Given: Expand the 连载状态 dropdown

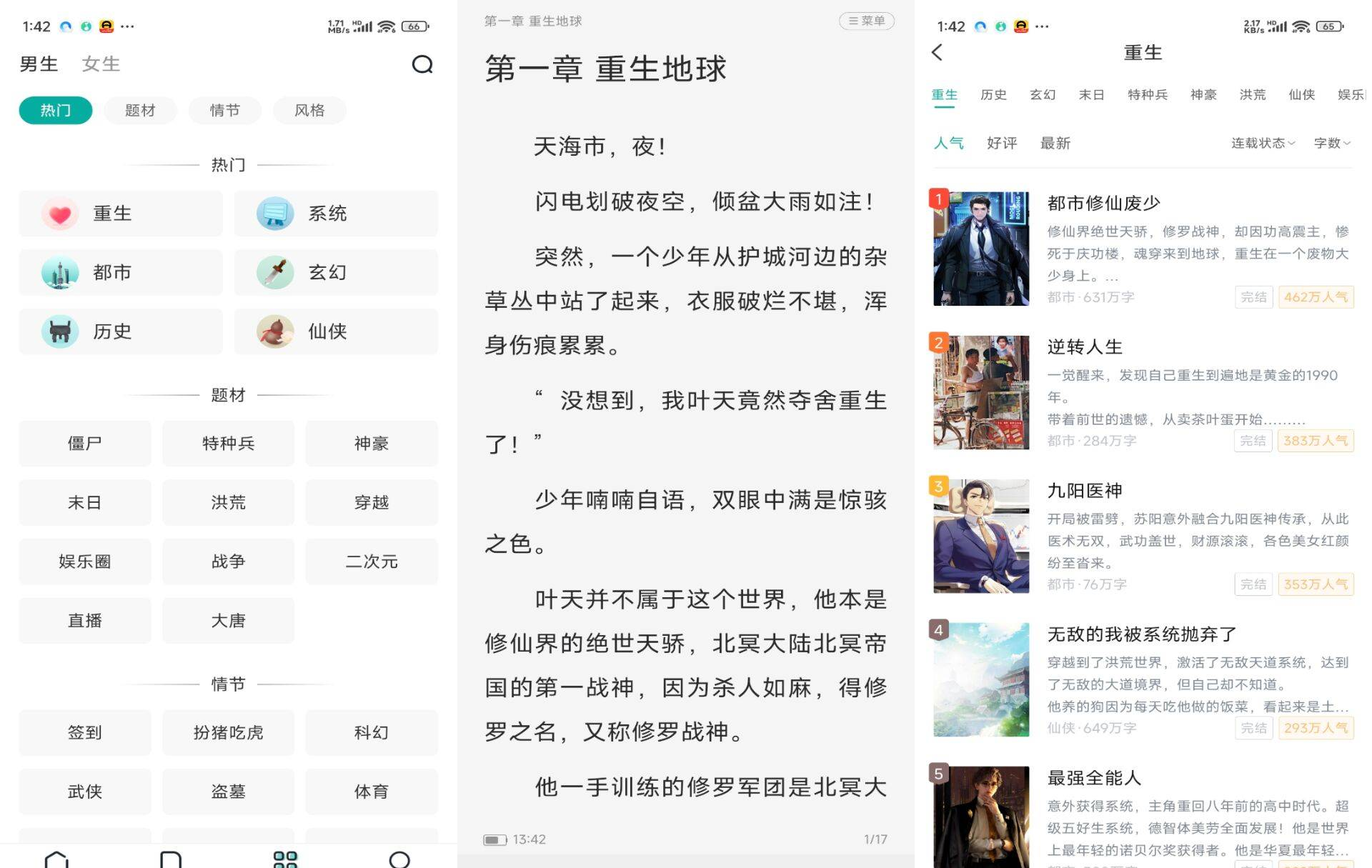Looking at the screenshot, I should [1262, 143].
